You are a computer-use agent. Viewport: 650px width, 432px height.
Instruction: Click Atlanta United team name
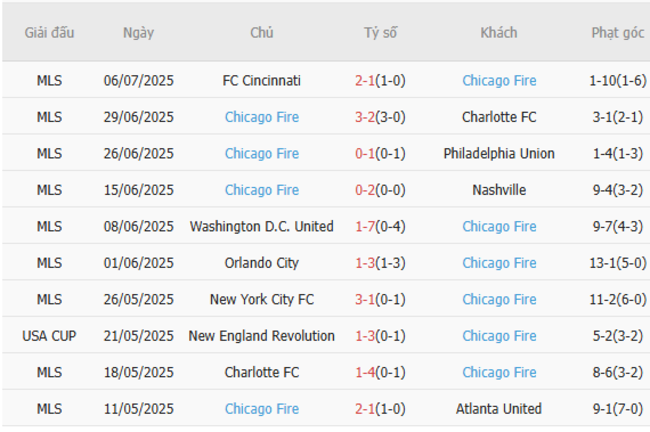click(x=498, y=409)
